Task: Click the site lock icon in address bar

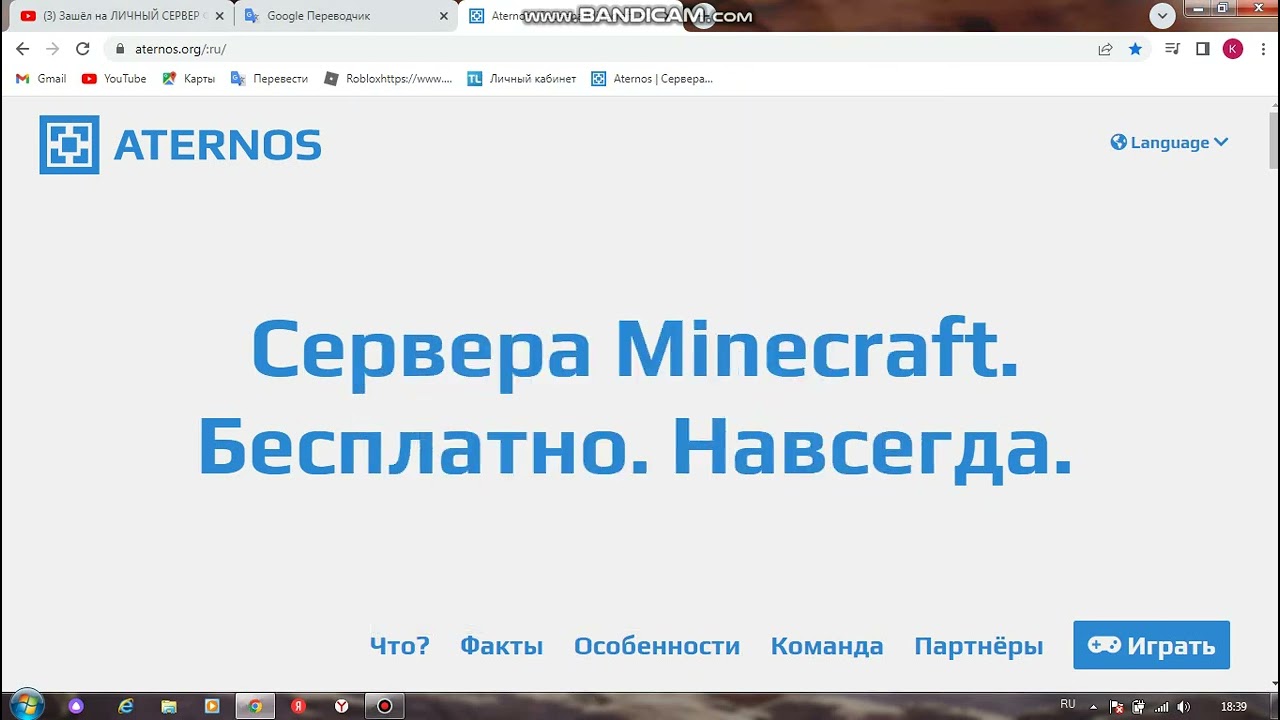Action: (x=120, y=49)
